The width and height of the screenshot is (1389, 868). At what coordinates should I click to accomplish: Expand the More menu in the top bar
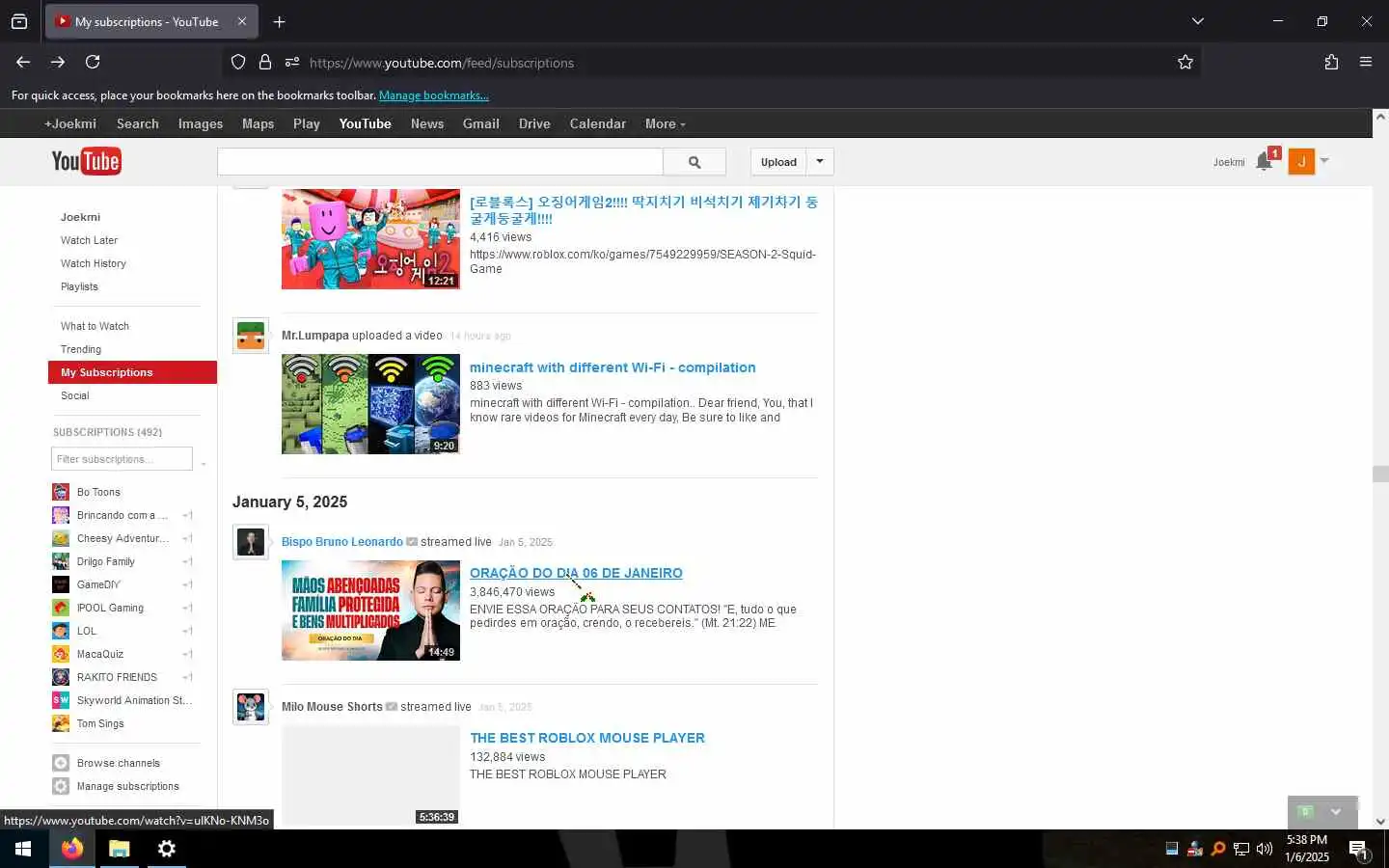pyautogui.click(x=666, y=123)
